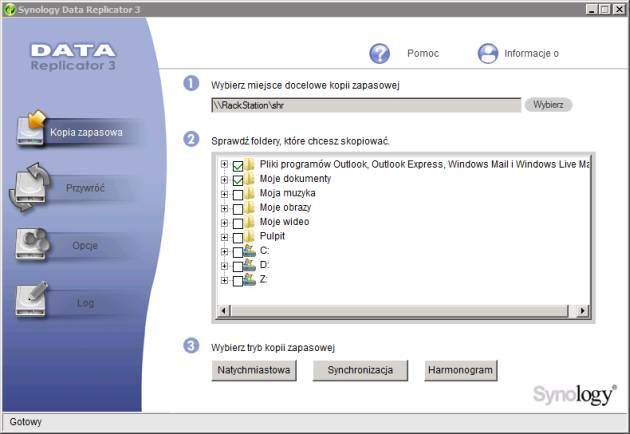Click the \\RackStation\shr destination field
Image resolution: width=630 pixels, height=434 pixels.
pyautogui.click(x=366, y=105)
